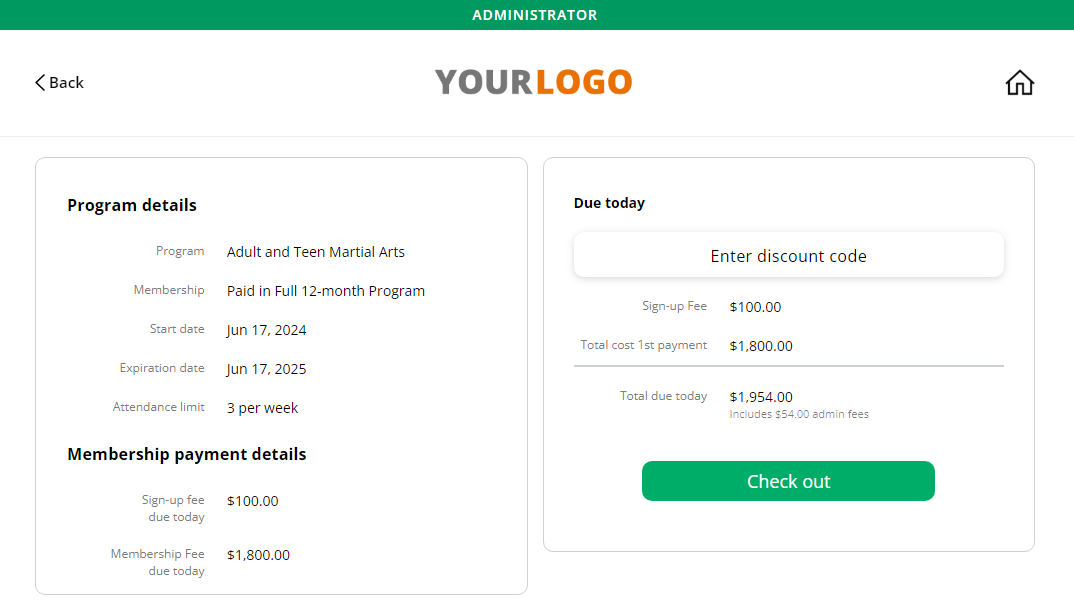Click the Paid in Full 12-month Program membership
The height and width of the screenshot is (603, 1074).
[x=326, y=291]
